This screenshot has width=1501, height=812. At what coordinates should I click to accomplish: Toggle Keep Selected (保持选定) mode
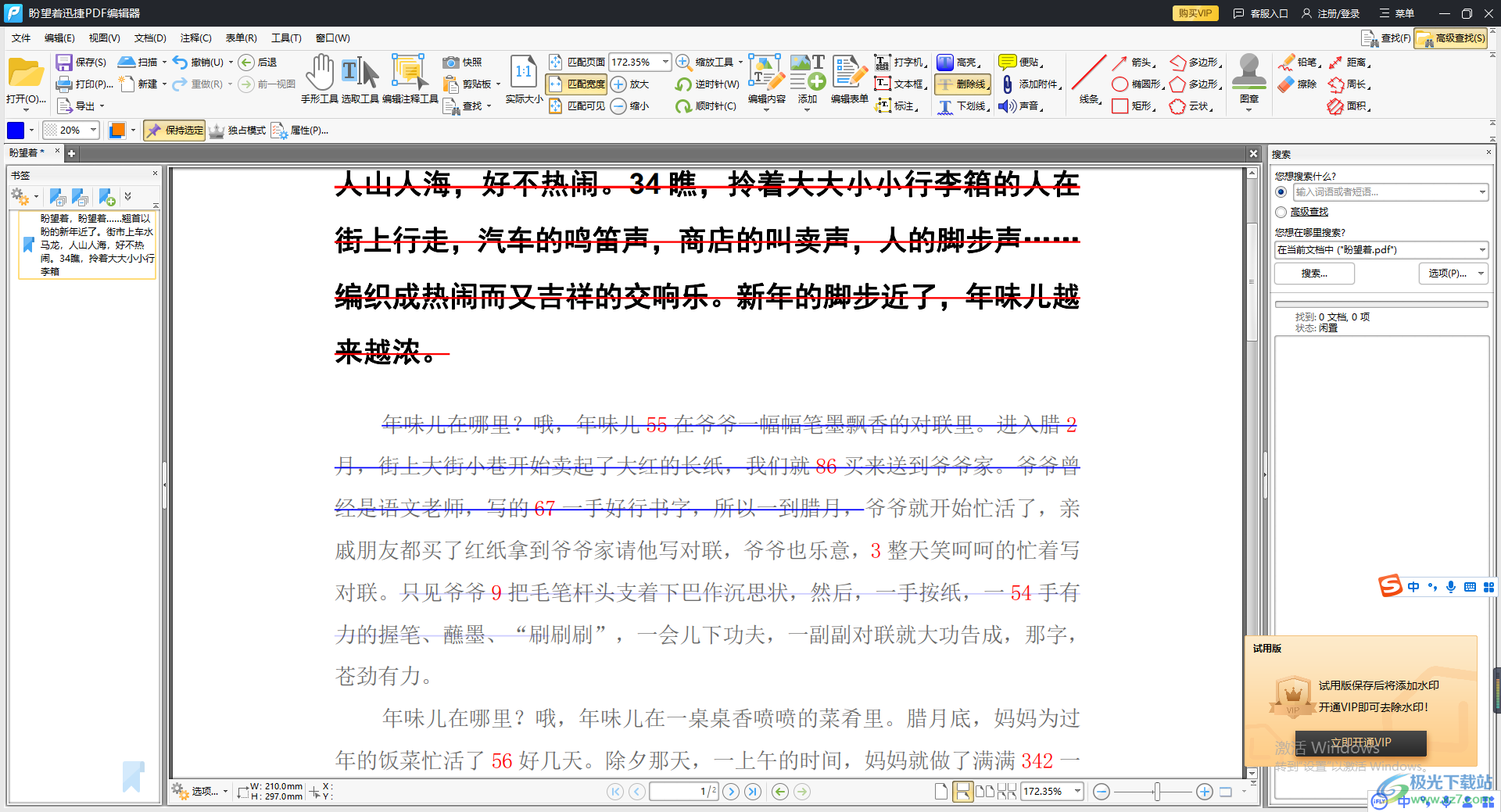(174, 131)
